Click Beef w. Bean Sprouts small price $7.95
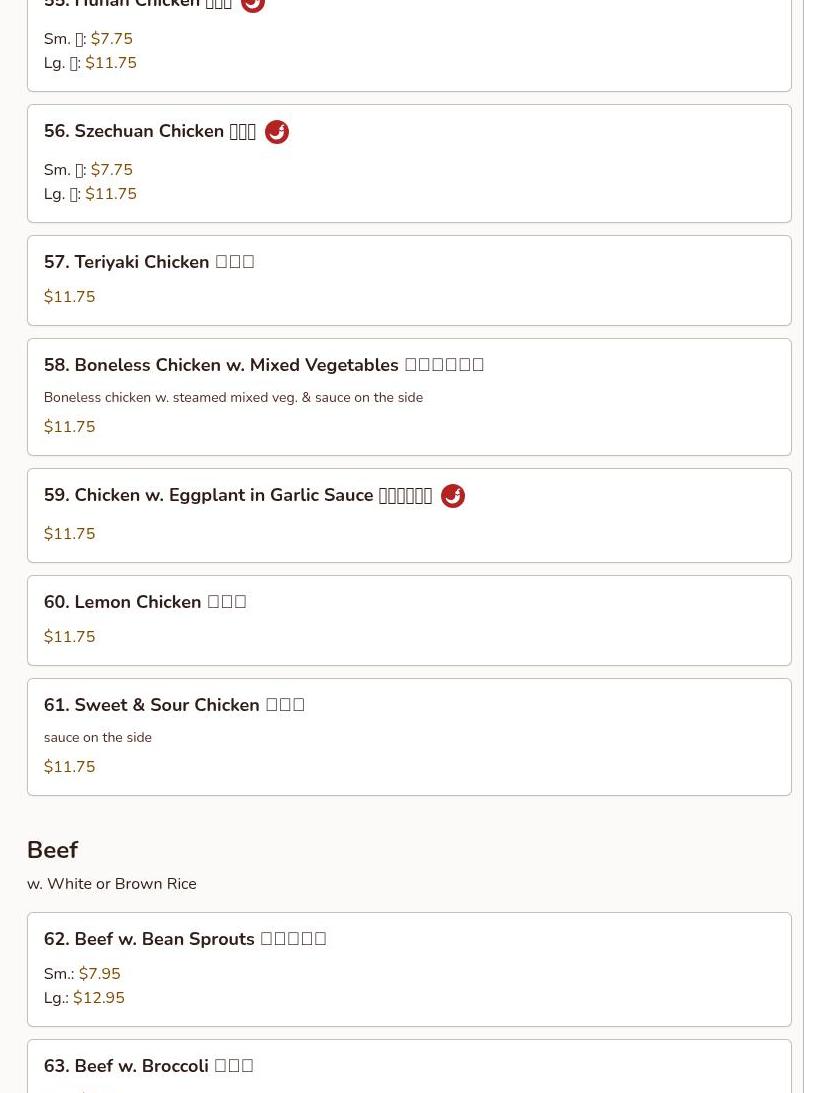 tap(99, 974)
